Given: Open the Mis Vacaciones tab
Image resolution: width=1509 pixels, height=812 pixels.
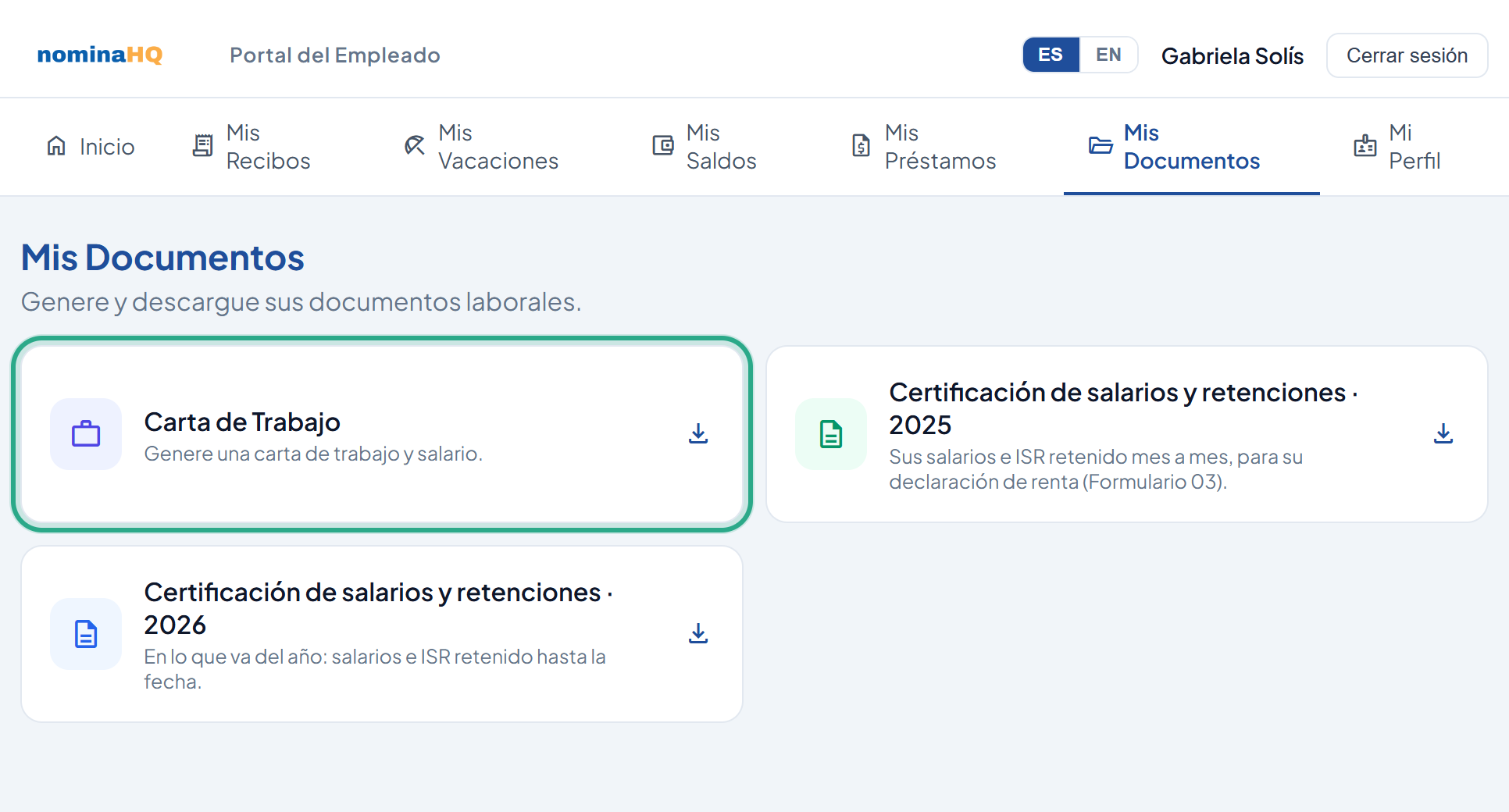Looking at the screenshot, I should click(x=482, y=147).
